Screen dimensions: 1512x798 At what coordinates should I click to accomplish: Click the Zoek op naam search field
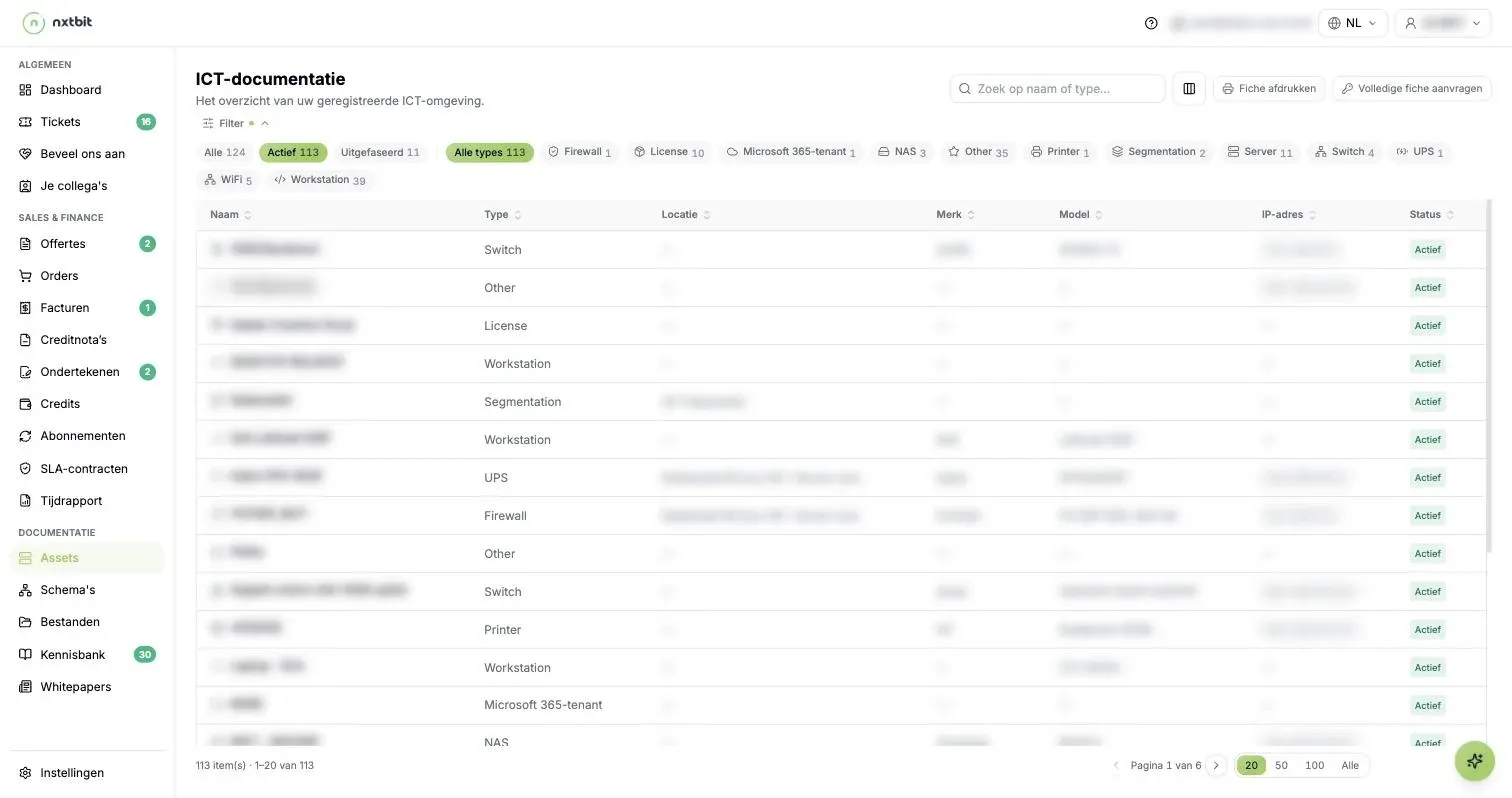coord(1058,89)
